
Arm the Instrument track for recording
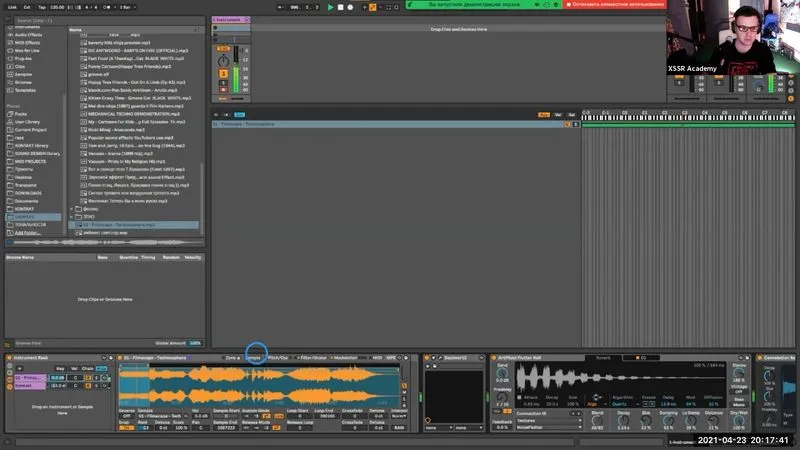223,90
